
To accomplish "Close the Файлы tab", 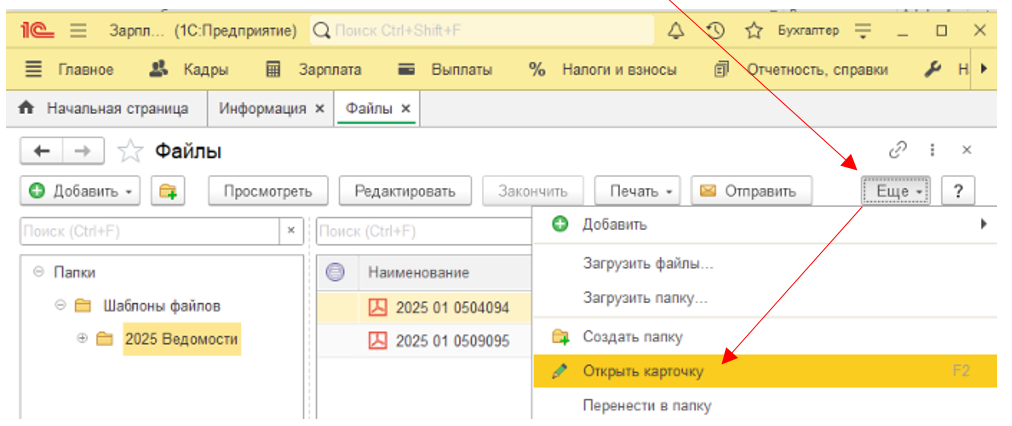I will tap(405, 109).
